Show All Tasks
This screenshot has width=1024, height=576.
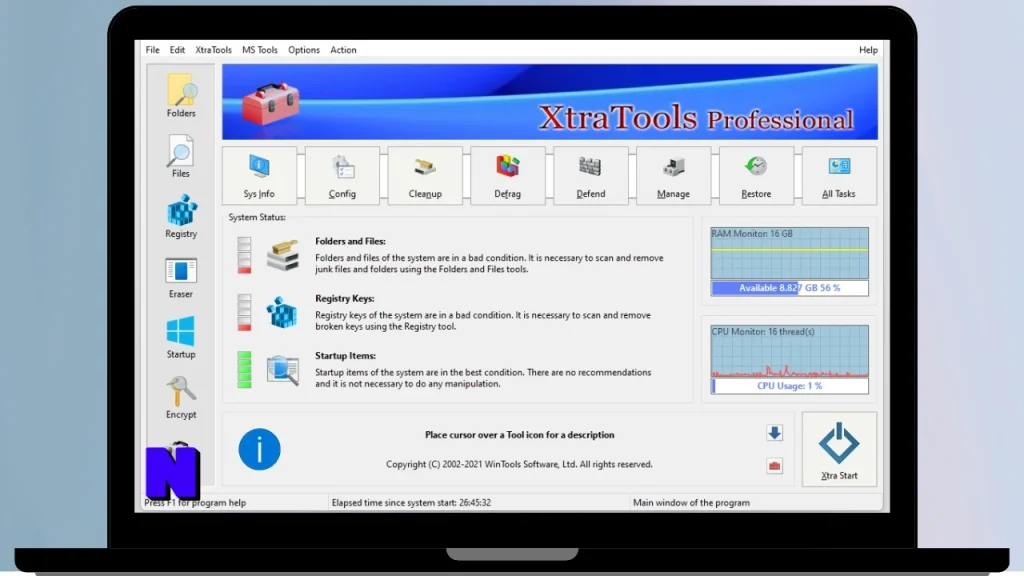[x=839, y=176]
